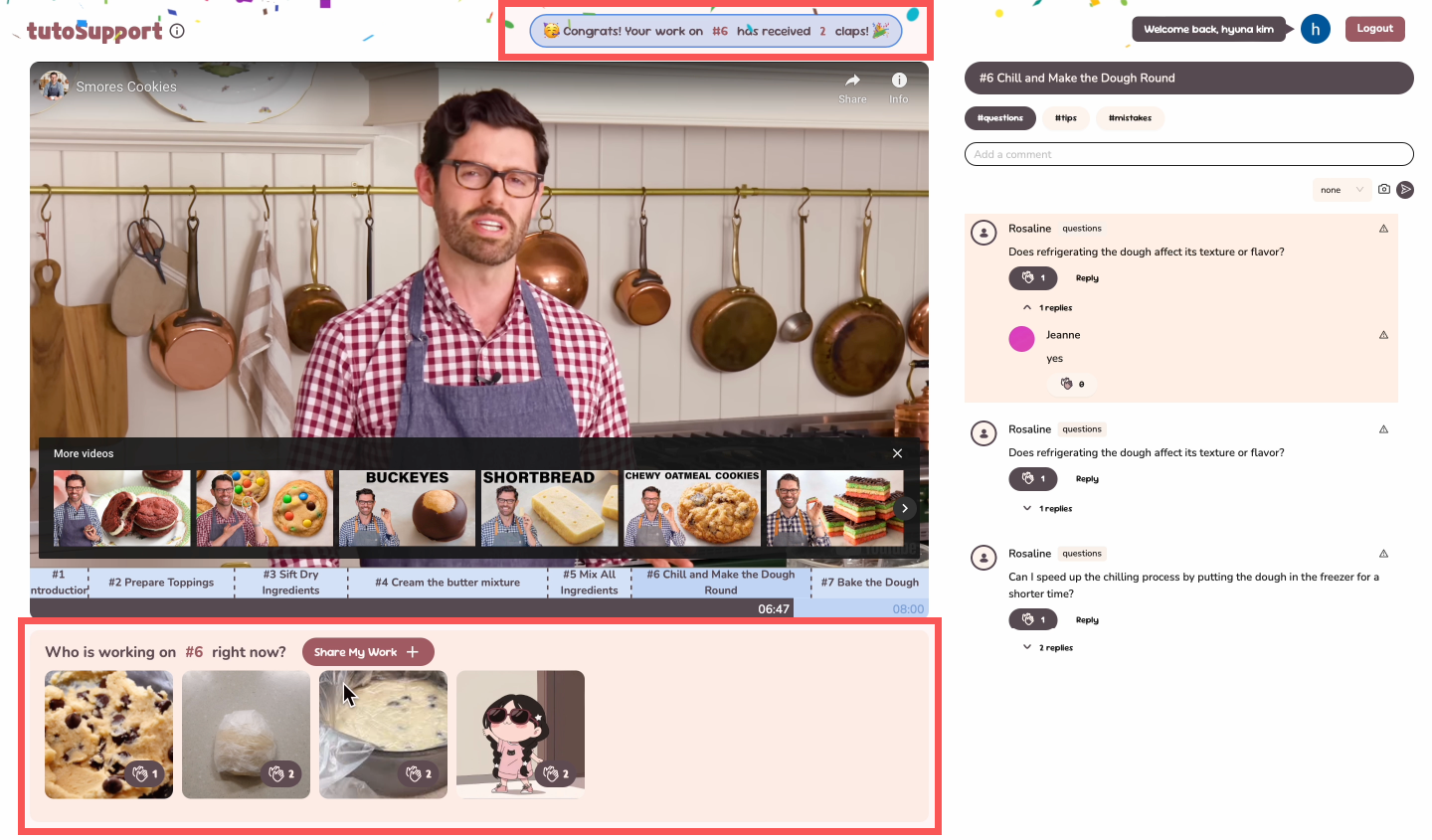This screenshot has width=1432, height=840.
Task: Click the Add a comment field
Action: [1188, 154]
